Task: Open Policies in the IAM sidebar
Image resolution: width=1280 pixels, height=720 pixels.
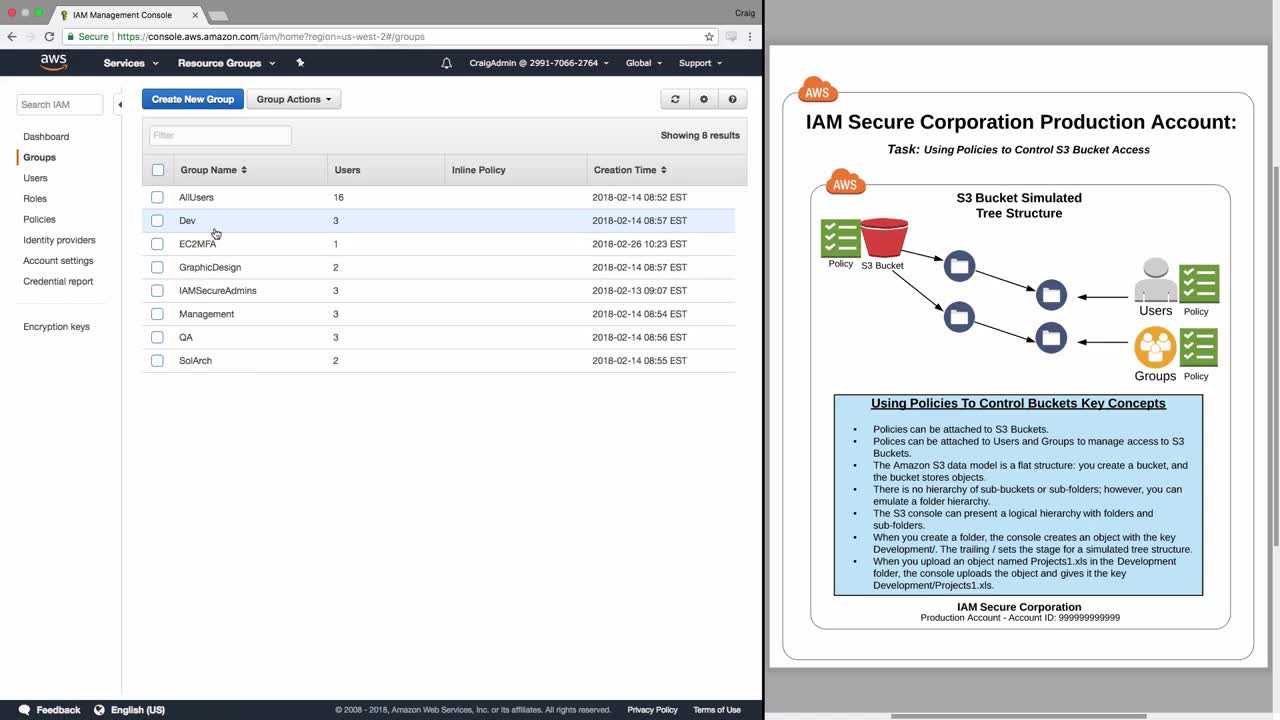Action: pos(39,220)
